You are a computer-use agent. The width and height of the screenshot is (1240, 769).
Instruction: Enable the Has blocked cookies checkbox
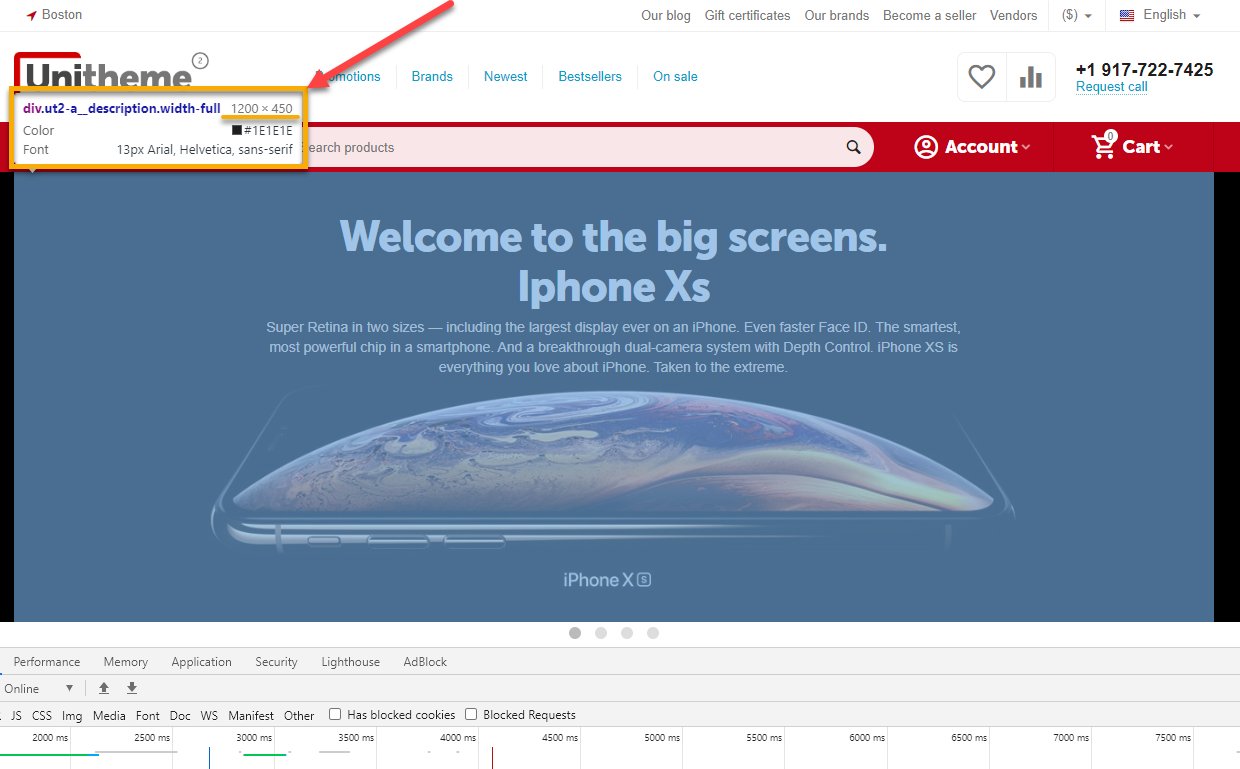(335, 714)
